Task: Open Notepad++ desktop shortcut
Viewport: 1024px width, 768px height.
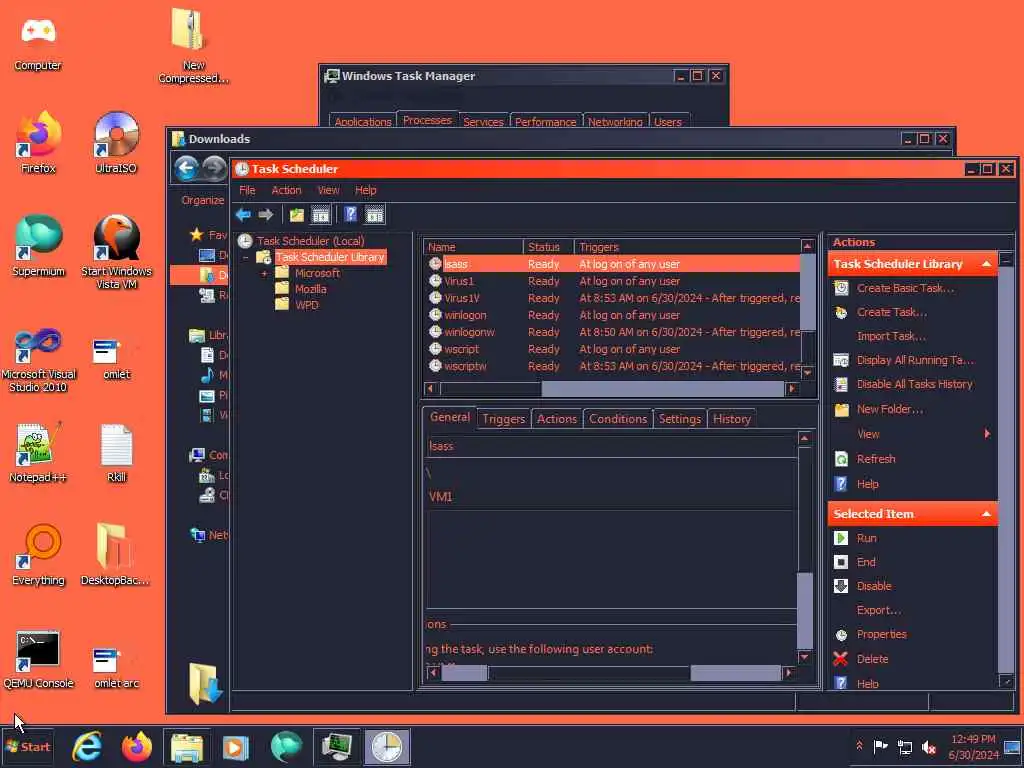Action: 38,452
